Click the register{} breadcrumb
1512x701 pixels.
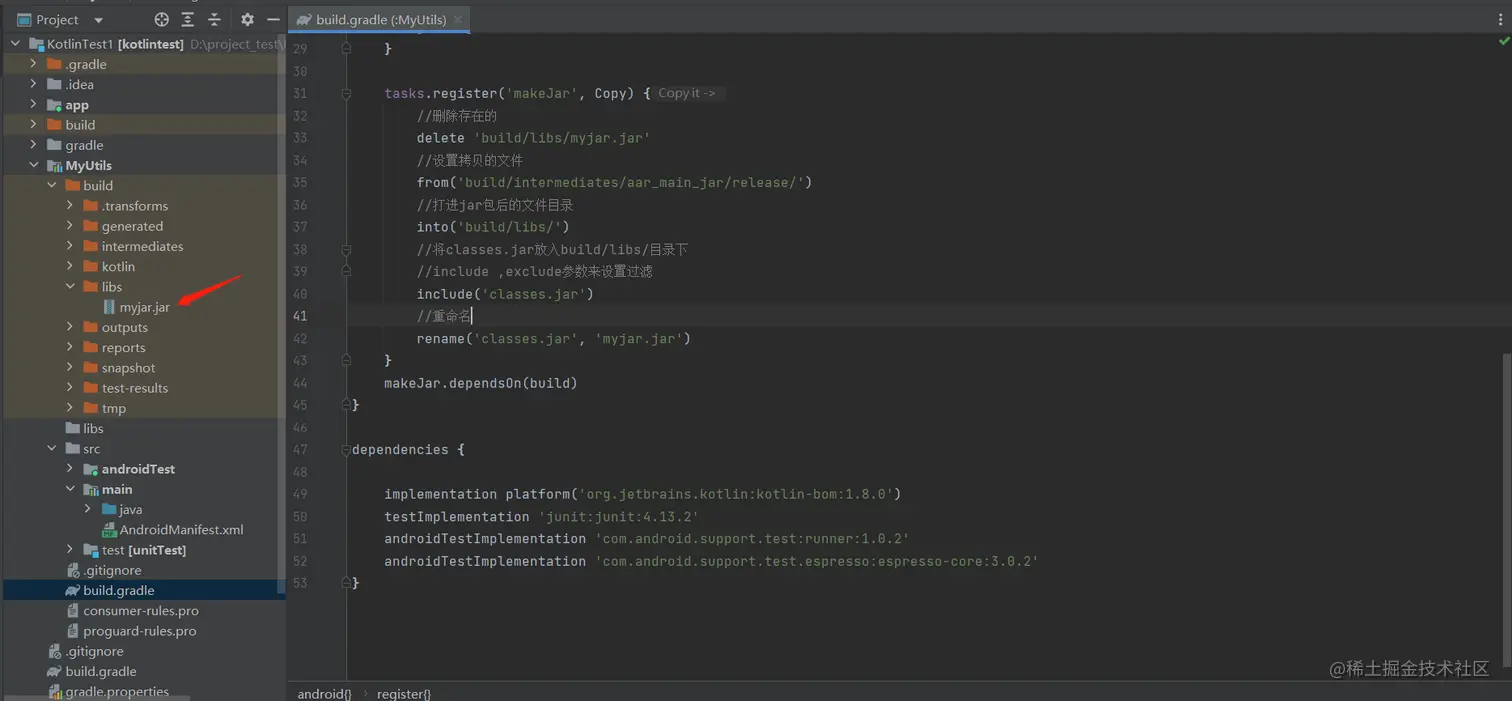[x=404, y=693]
